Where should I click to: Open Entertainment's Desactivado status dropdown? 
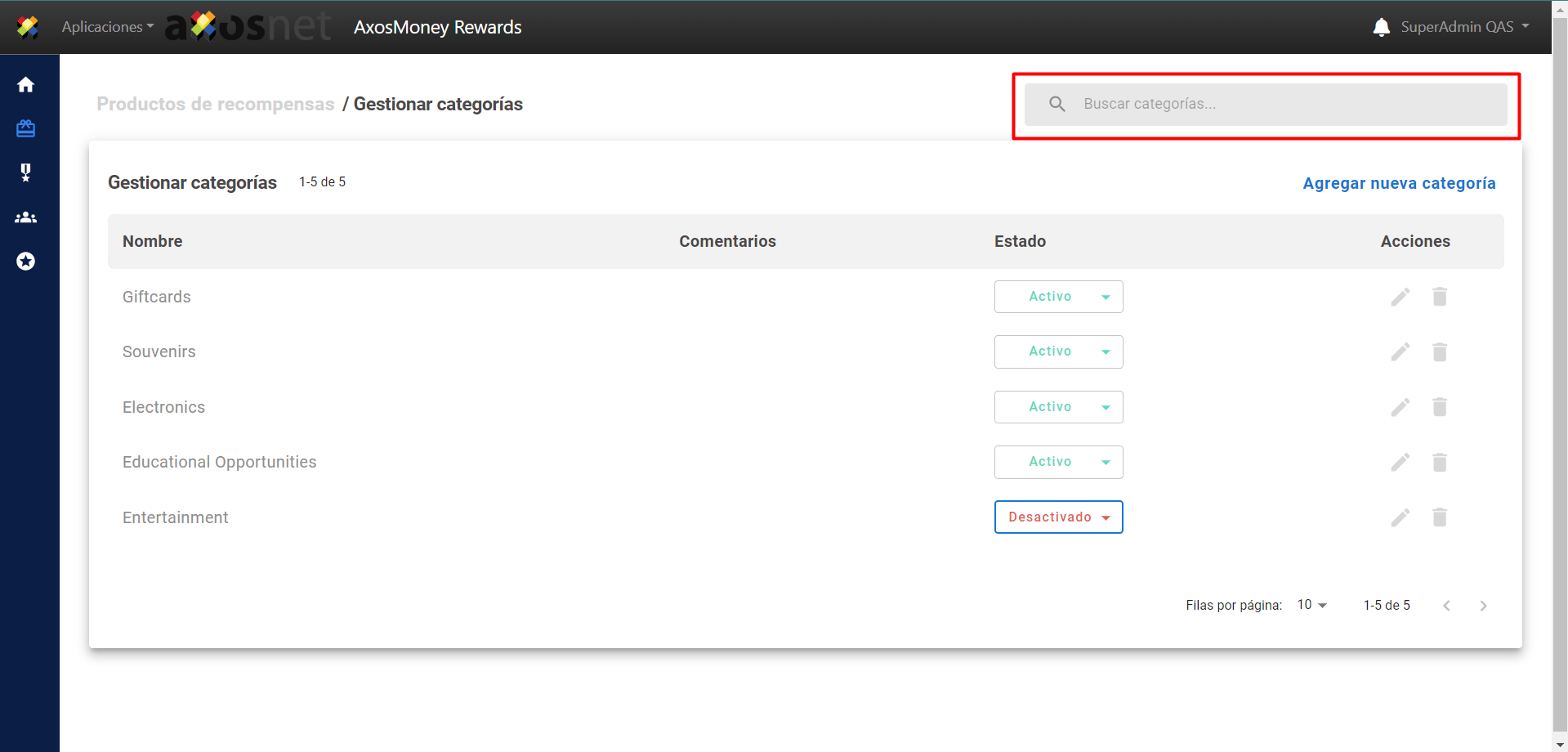1058,517
